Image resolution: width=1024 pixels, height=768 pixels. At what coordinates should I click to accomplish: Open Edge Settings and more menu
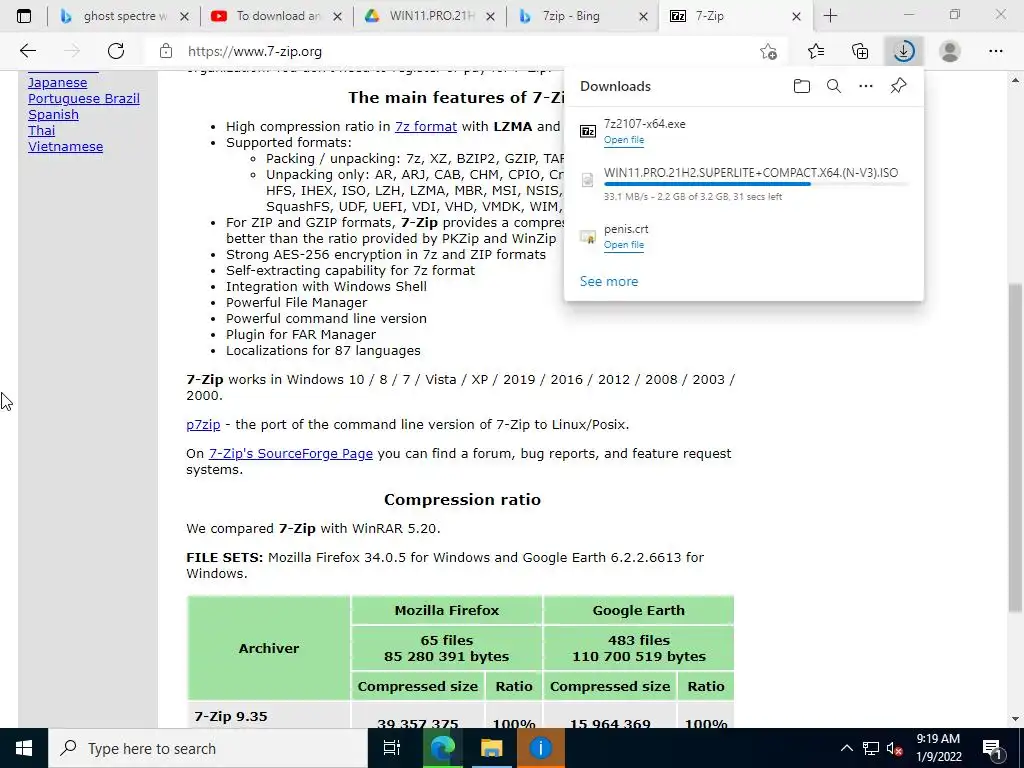[995, 51]
